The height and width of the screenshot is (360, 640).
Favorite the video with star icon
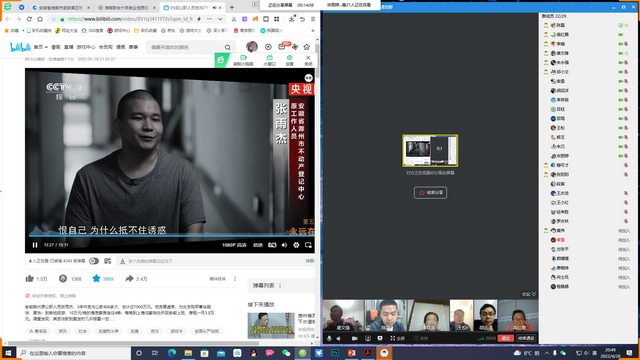(x=96, y=278)
